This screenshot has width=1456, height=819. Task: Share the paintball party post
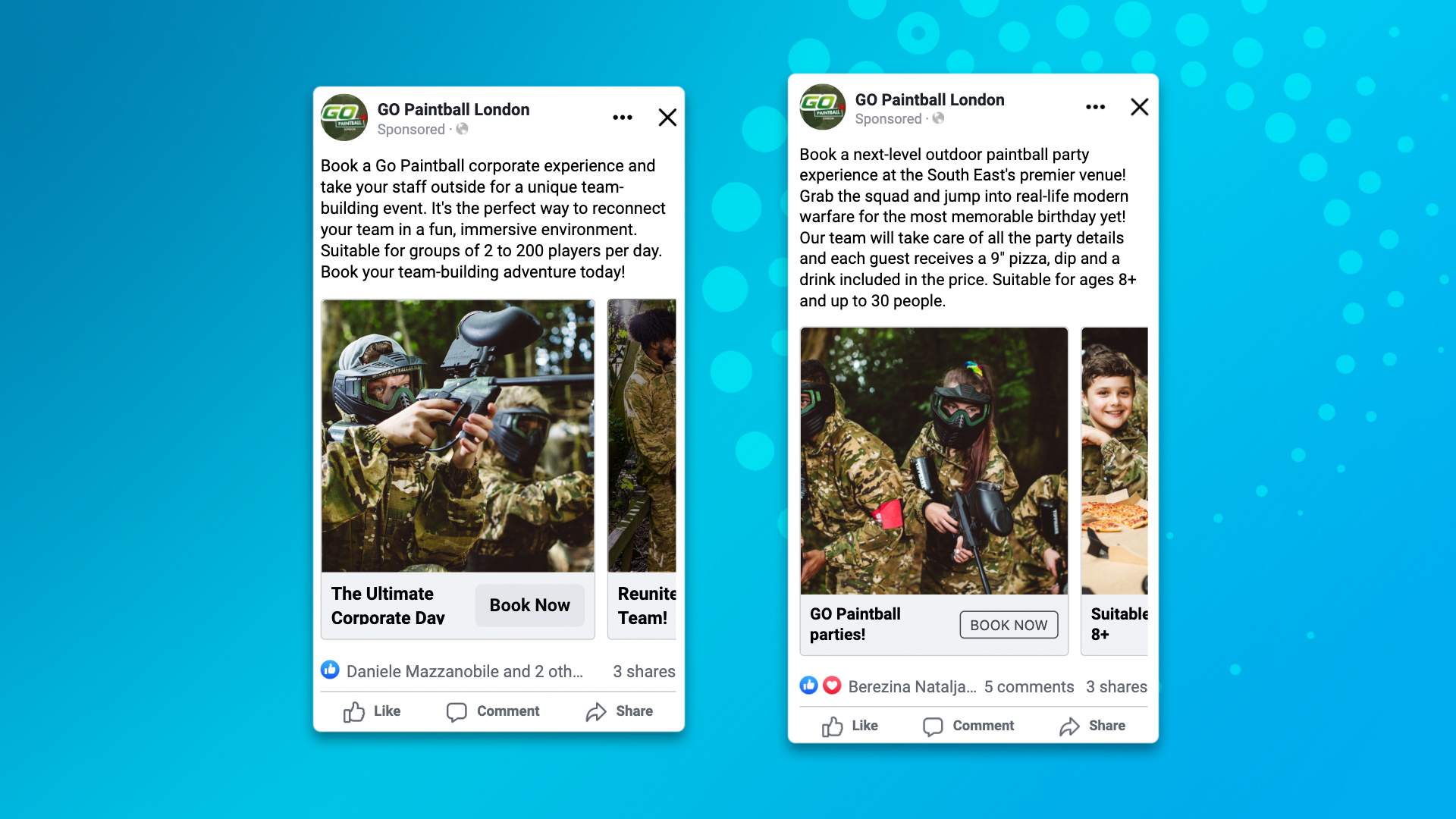pos(1092,726)
